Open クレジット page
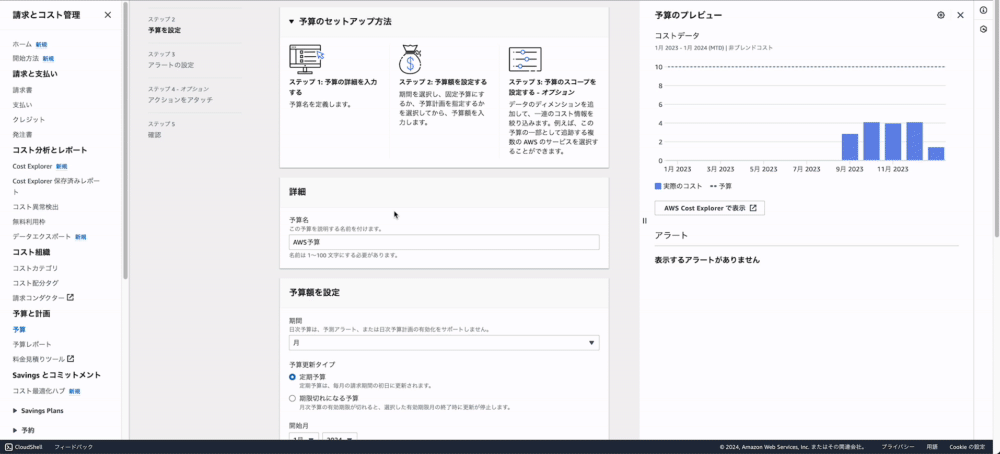Viewport: 1000px width, 454px height. pyautogui.click(x=29, y=119)
